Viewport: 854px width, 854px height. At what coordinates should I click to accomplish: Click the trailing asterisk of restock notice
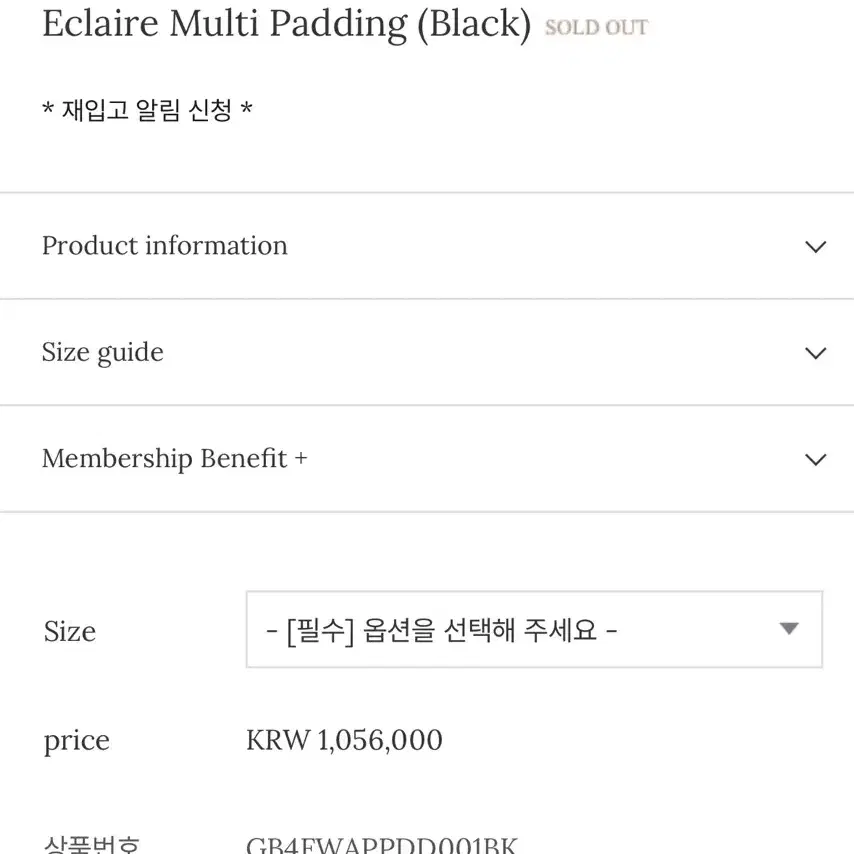(246, 108)
